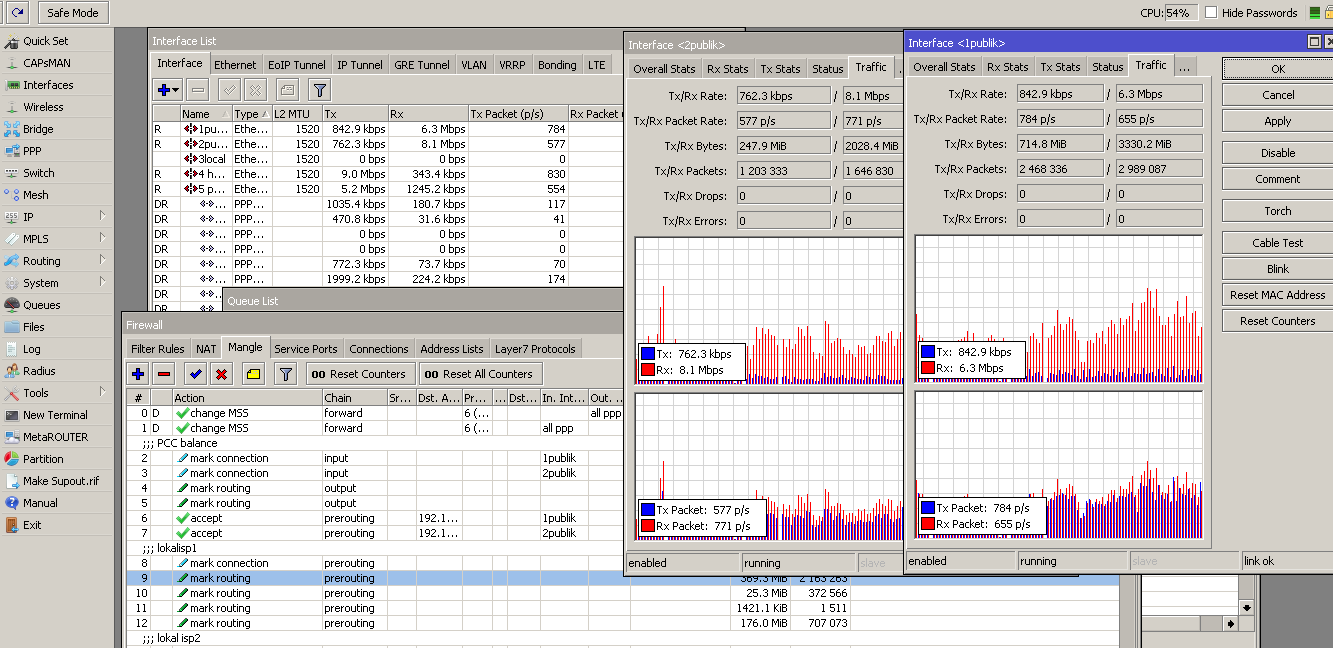
Task: Open the Bridge menu
Action: (x=38, y=129)
